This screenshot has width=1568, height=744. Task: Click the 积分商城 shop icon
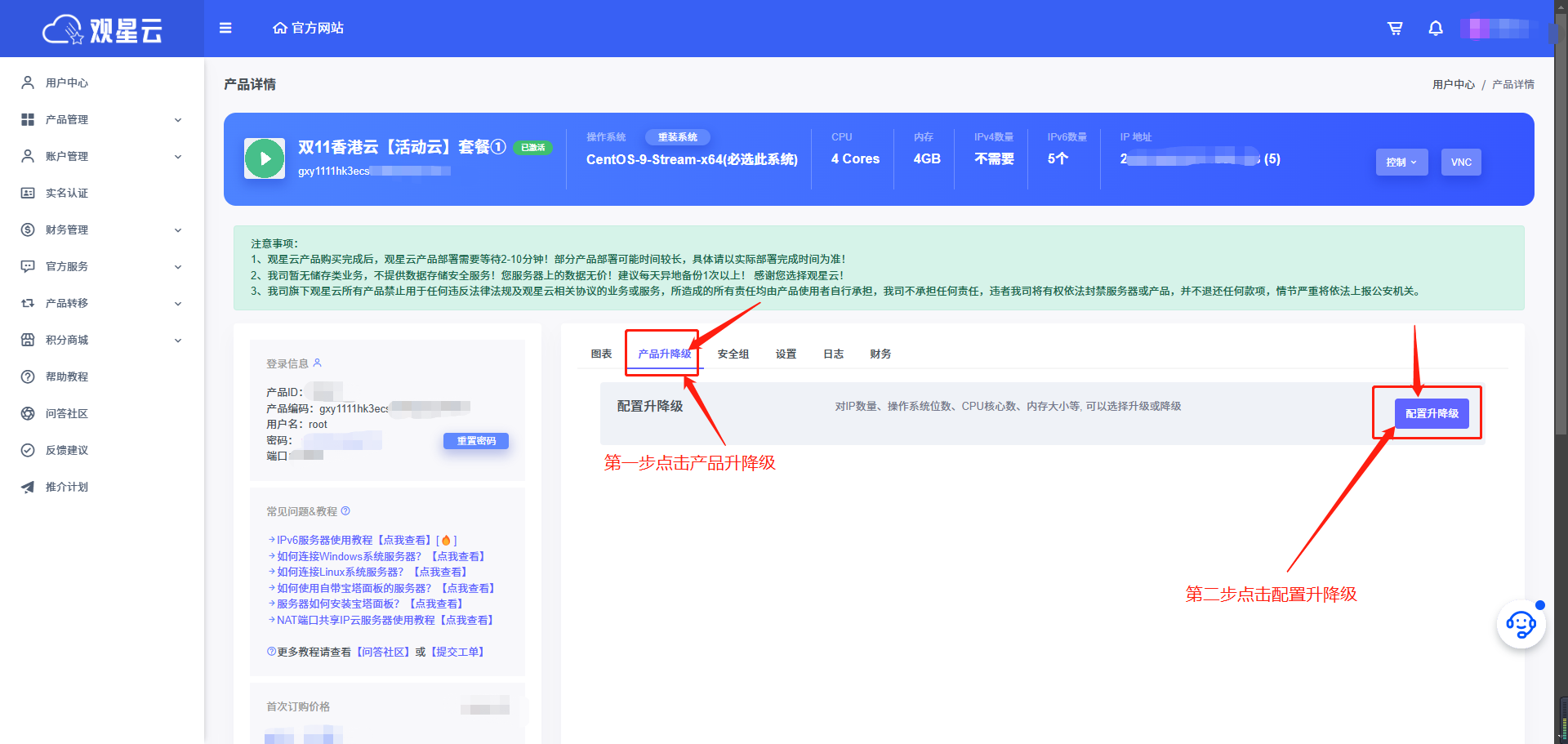coord(28,340)
